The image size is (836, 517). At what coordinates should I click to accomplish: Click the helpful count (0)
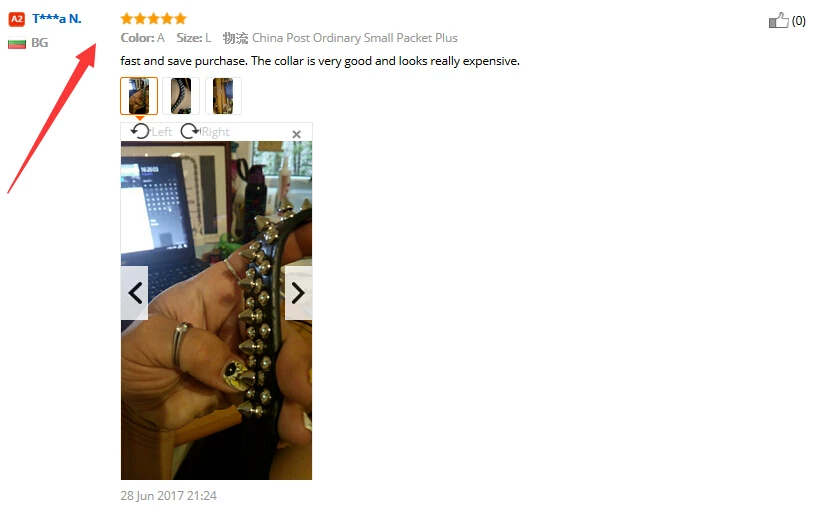tap(798, 21)
